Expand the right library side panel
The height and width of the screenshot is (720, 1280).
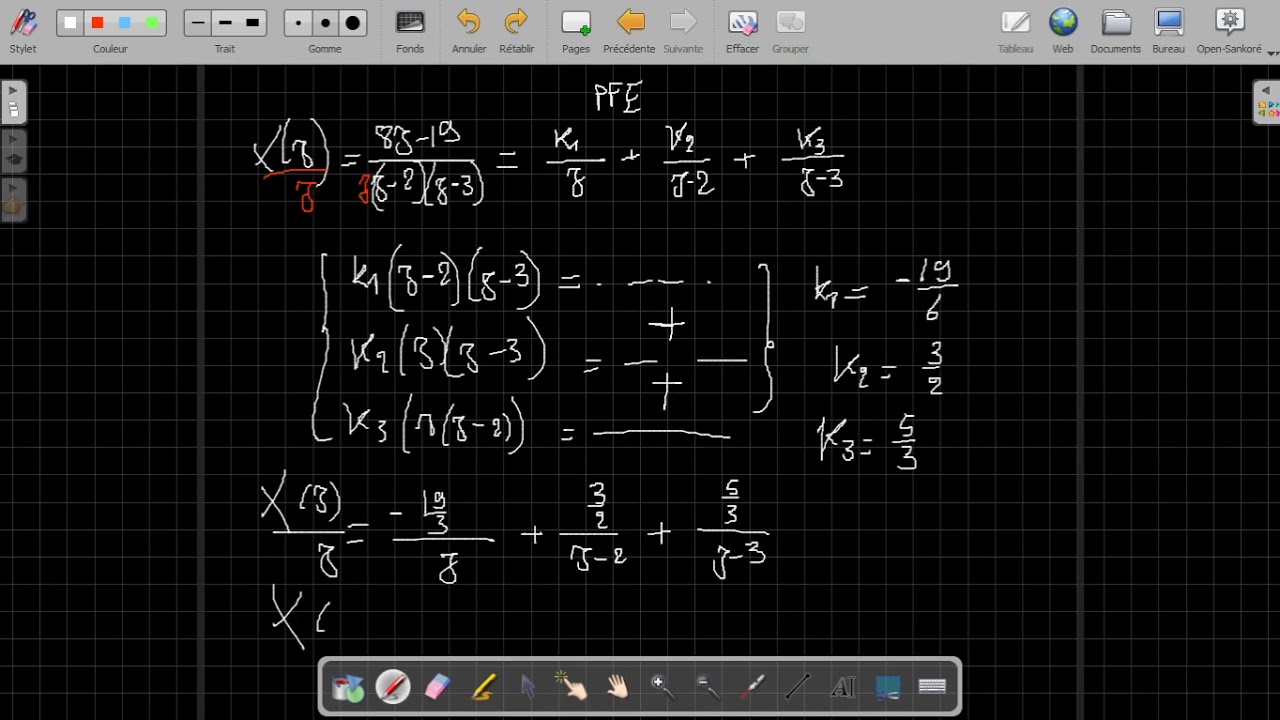coord(1266,102)
